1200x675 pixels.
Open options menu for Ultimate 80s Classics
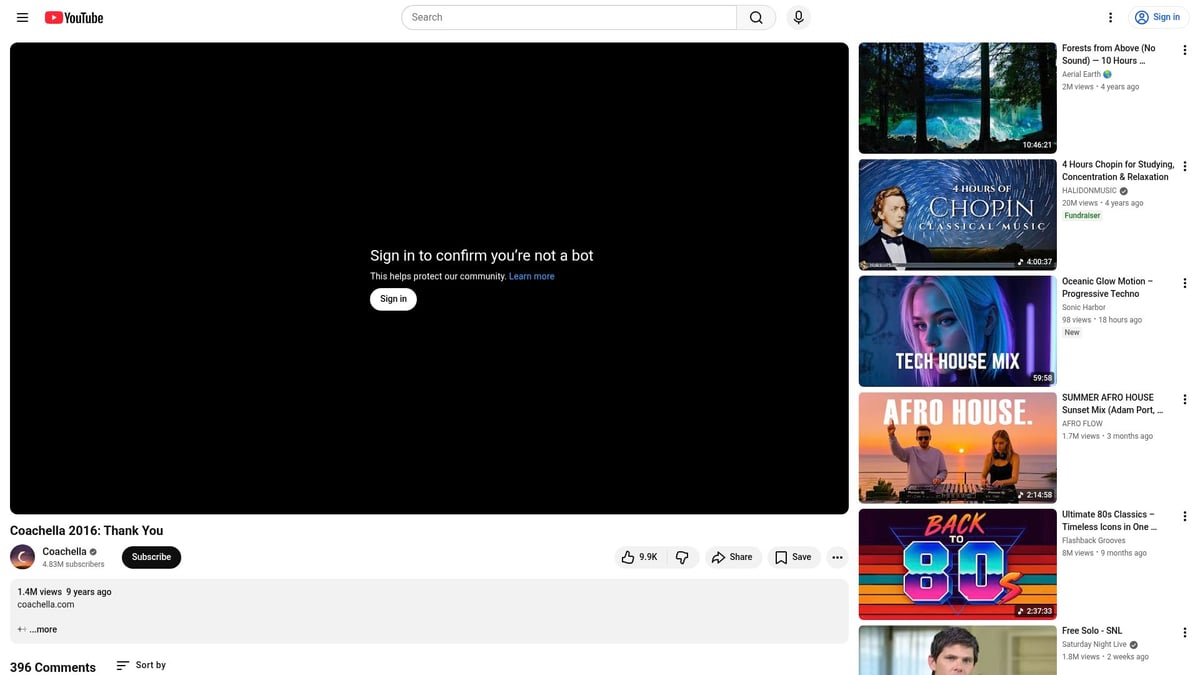(1185, 516)
